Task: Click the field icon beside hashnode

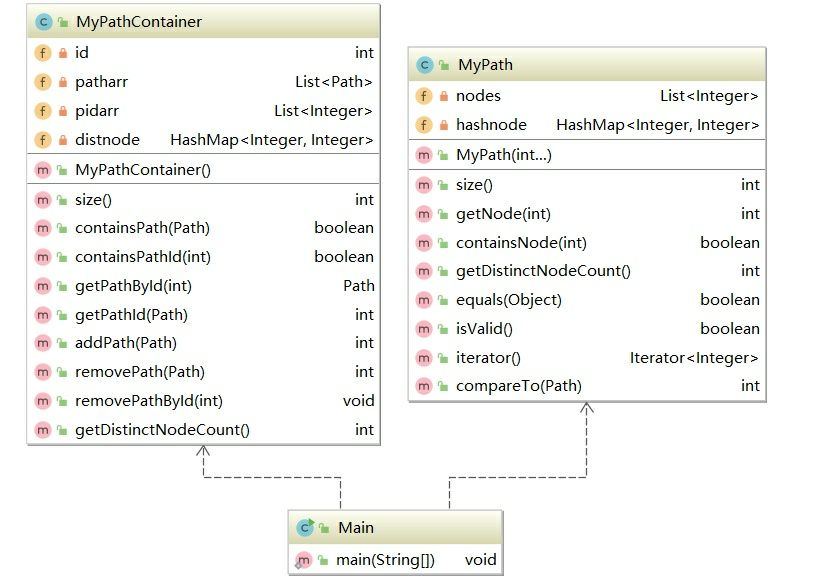Action: point(424,124)
